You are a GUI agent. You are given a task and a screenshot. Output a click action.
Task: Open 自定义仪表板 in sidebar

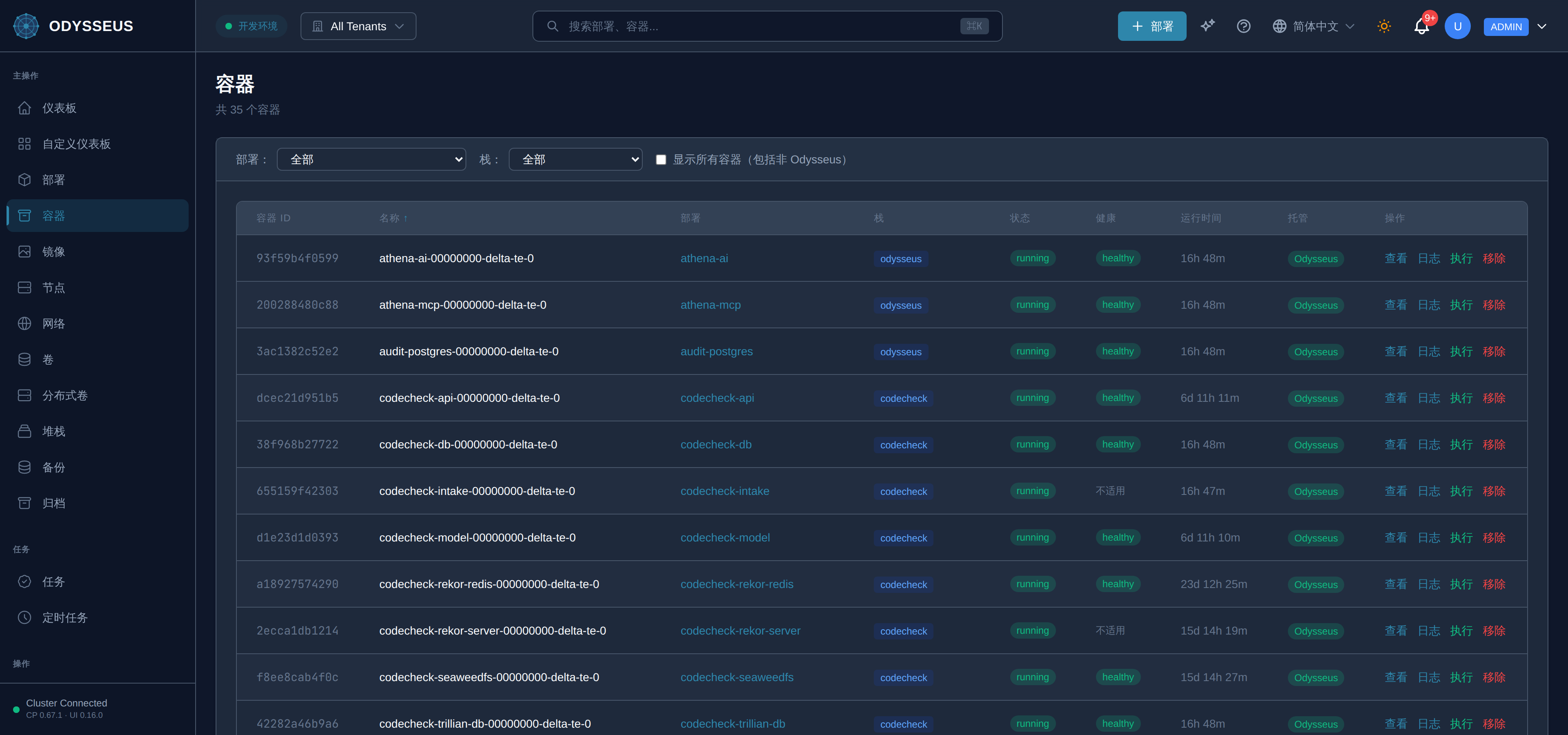tap(98, 144)
